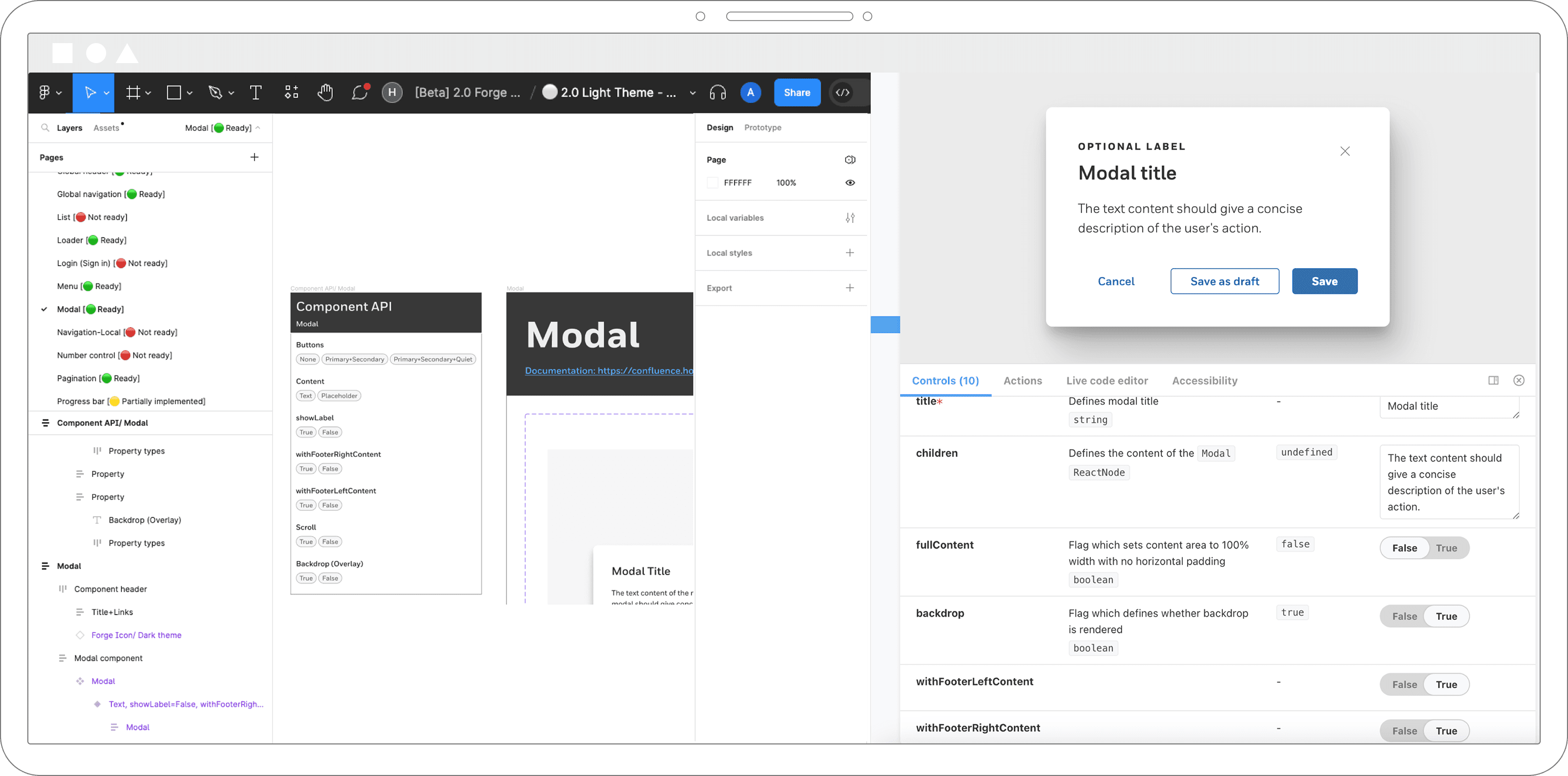This screenshot has height=776, width=1568.
Task: Set withFooterRightContent to True
Action: (x=1446, y=731)
